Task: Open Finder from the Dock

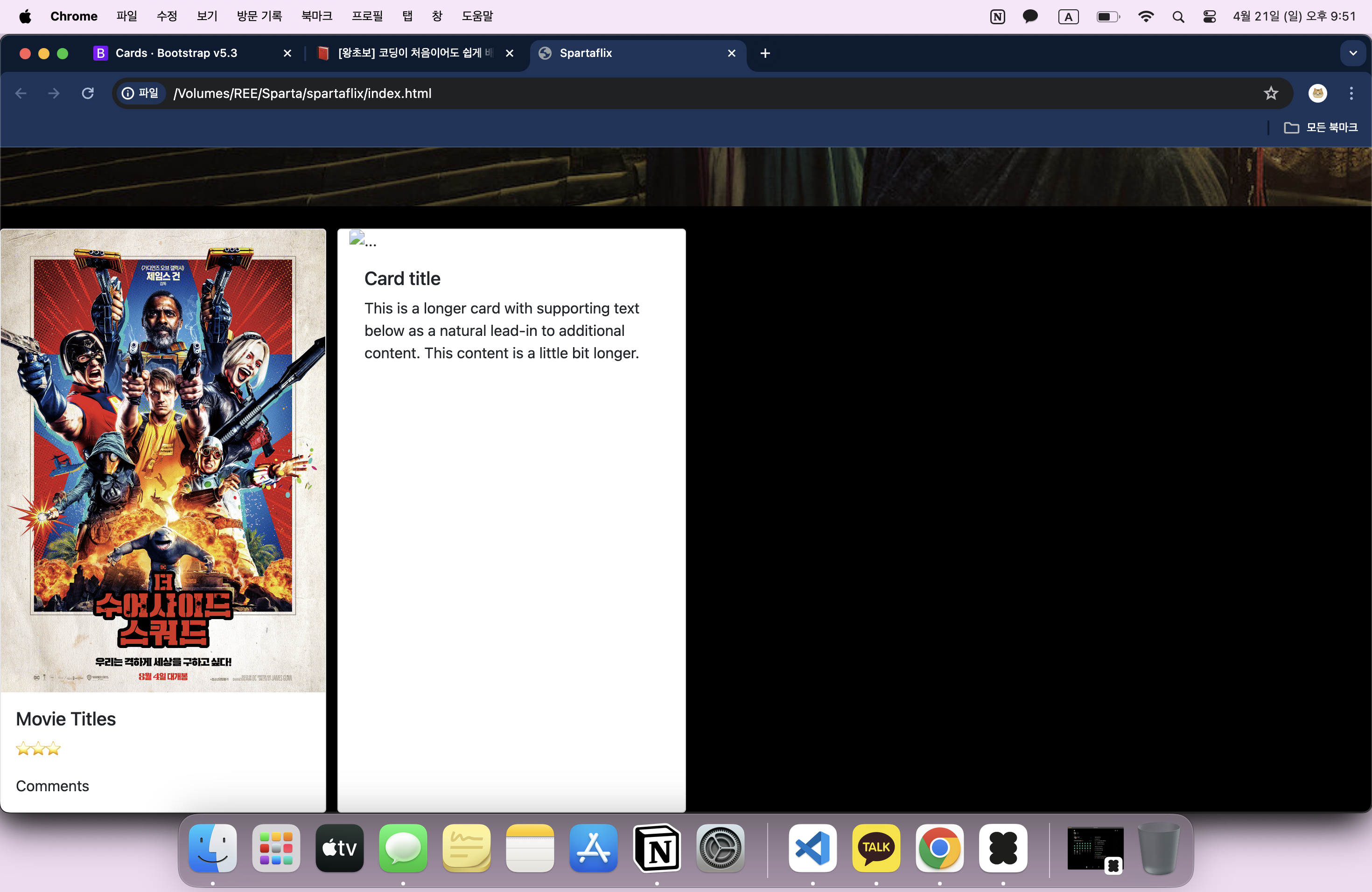Action: click(213, 848)
